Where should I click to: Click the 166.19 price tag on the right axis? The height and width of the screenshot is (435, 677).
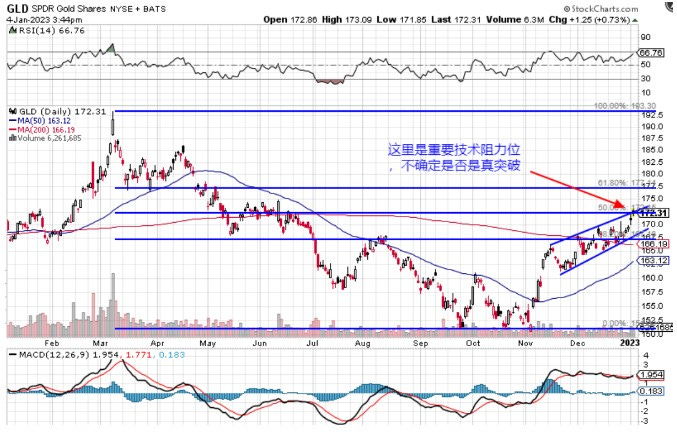pos(653,244)
